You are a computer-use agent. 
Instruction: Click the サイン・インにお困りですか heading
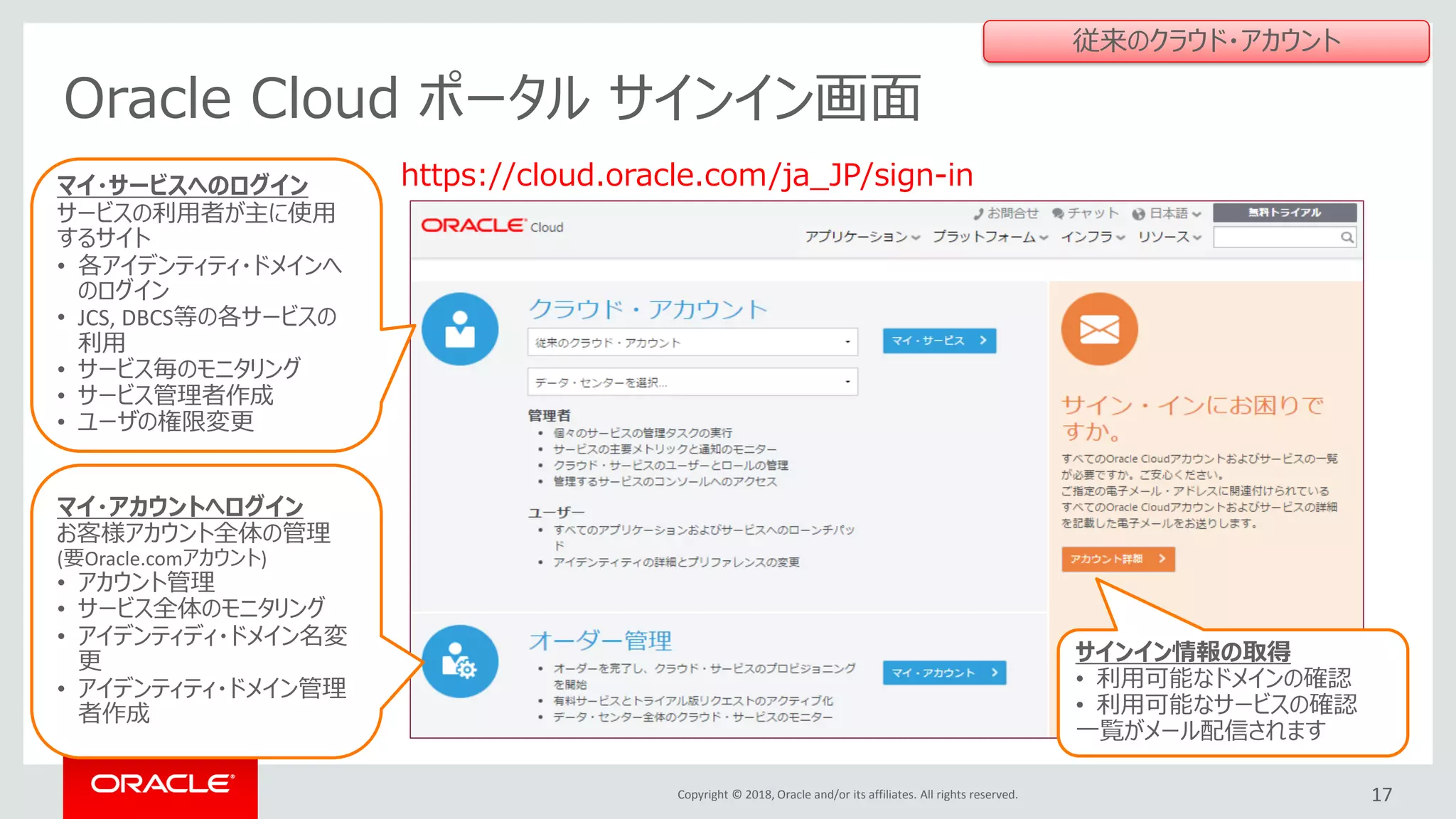[x=1192, y=418]
